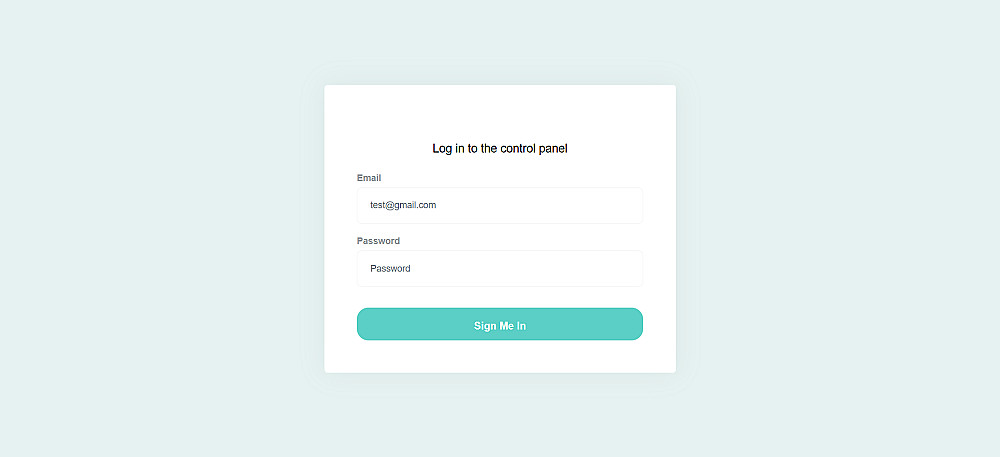The height and width of the screenshot is (457, 1000).
Task: Click the Password field label
Action: (378, 241)
